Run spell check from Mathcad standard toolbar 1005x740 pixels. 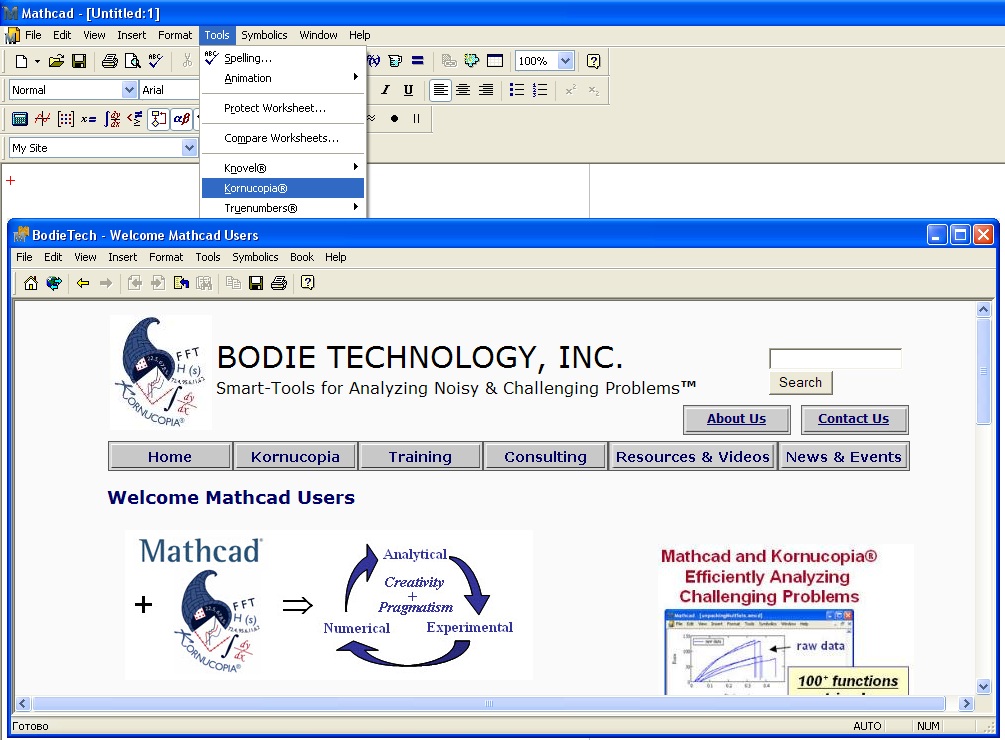coord(155,61)
